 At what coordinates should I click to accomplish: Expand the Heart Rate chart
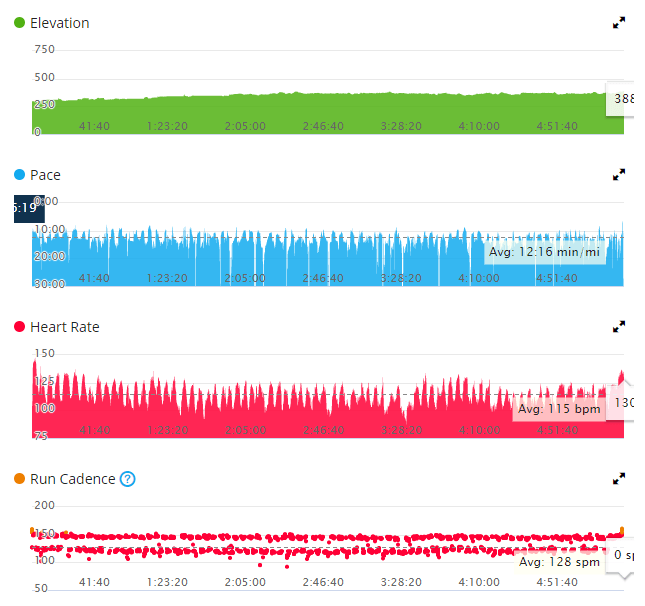619,326
